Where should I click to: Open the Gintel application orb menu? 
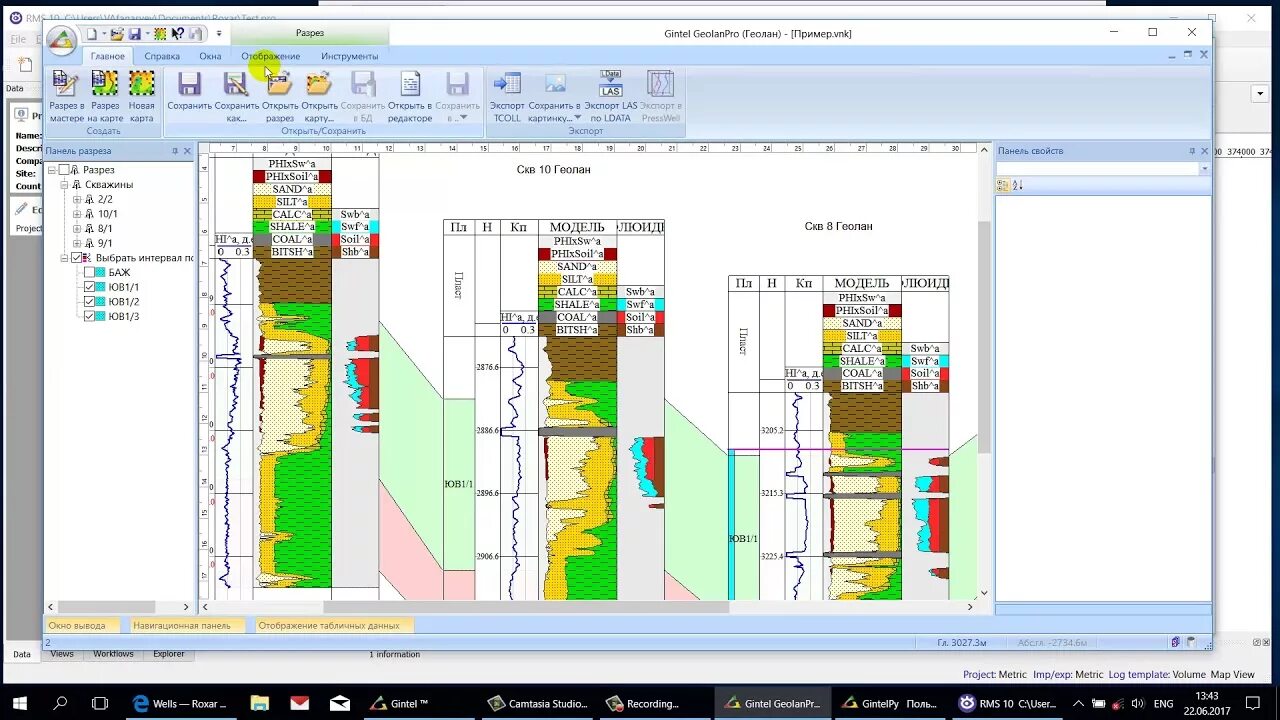click(x=61, y=41)
